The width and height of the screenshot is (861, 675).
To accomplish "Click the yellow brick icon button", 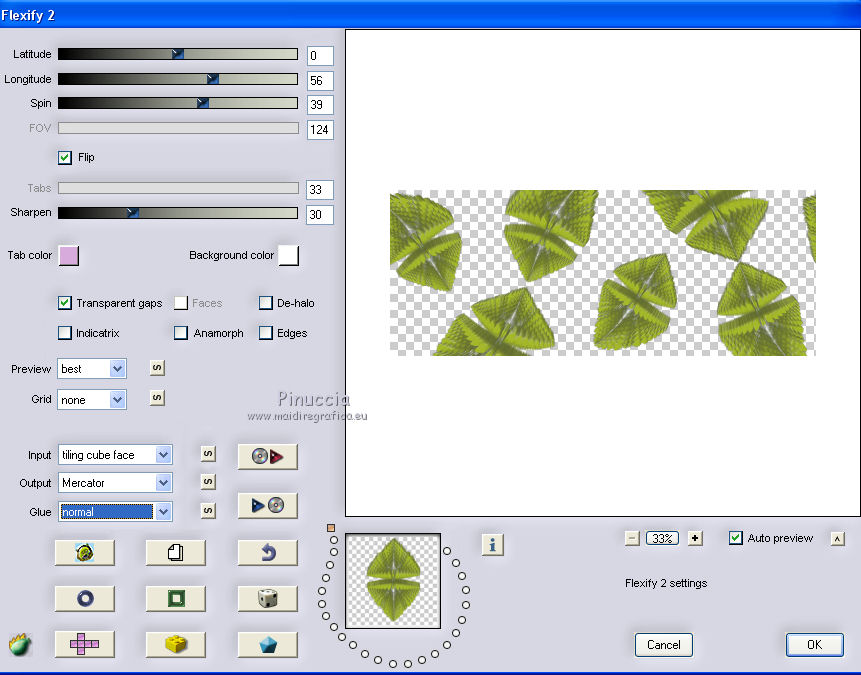I will click(176, 644).
